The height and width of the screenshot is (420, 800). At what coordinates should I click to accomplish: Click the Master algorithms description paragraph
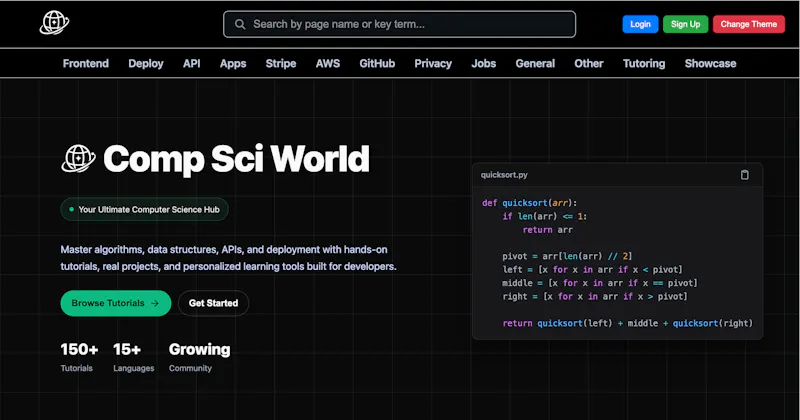(x=228, y=258)
